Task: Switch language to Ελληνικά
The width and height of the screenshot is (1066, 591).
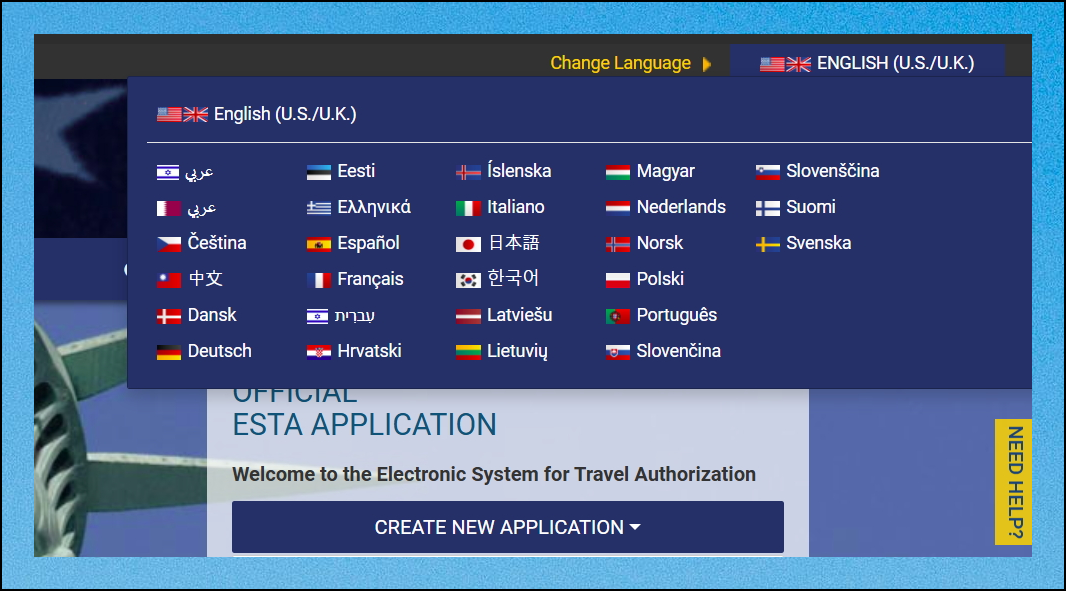Action: [374, 207]
